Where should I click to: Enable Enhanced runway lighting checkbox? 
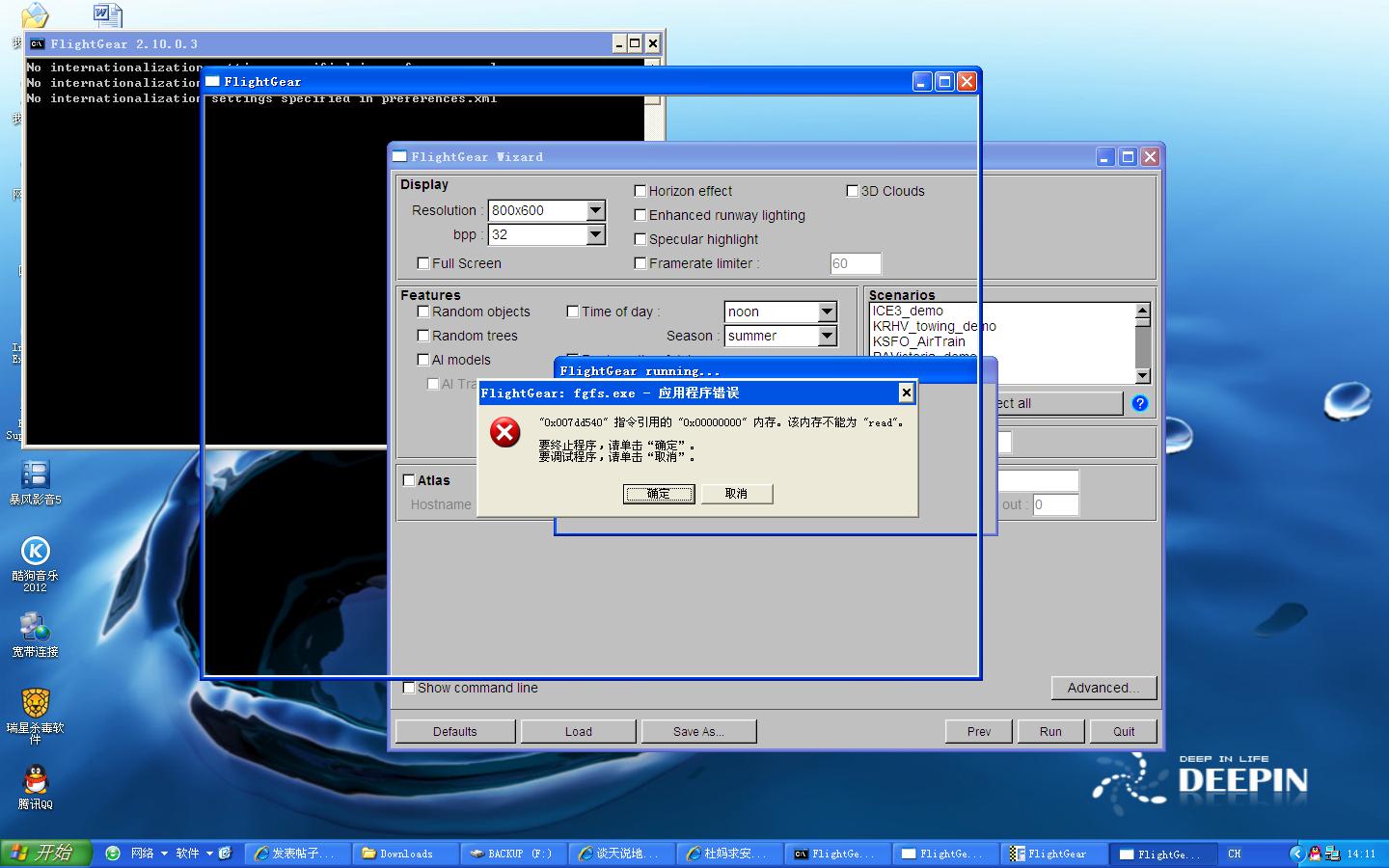(640, 215)
